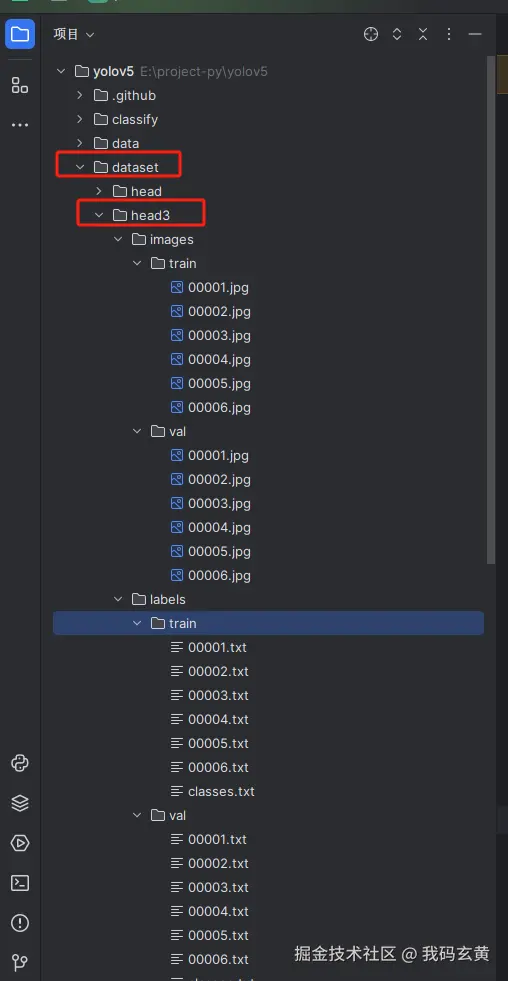The image size is (508, 981).
Task: Select classes.txt in labels train
Action: click(x=213, y=791)
